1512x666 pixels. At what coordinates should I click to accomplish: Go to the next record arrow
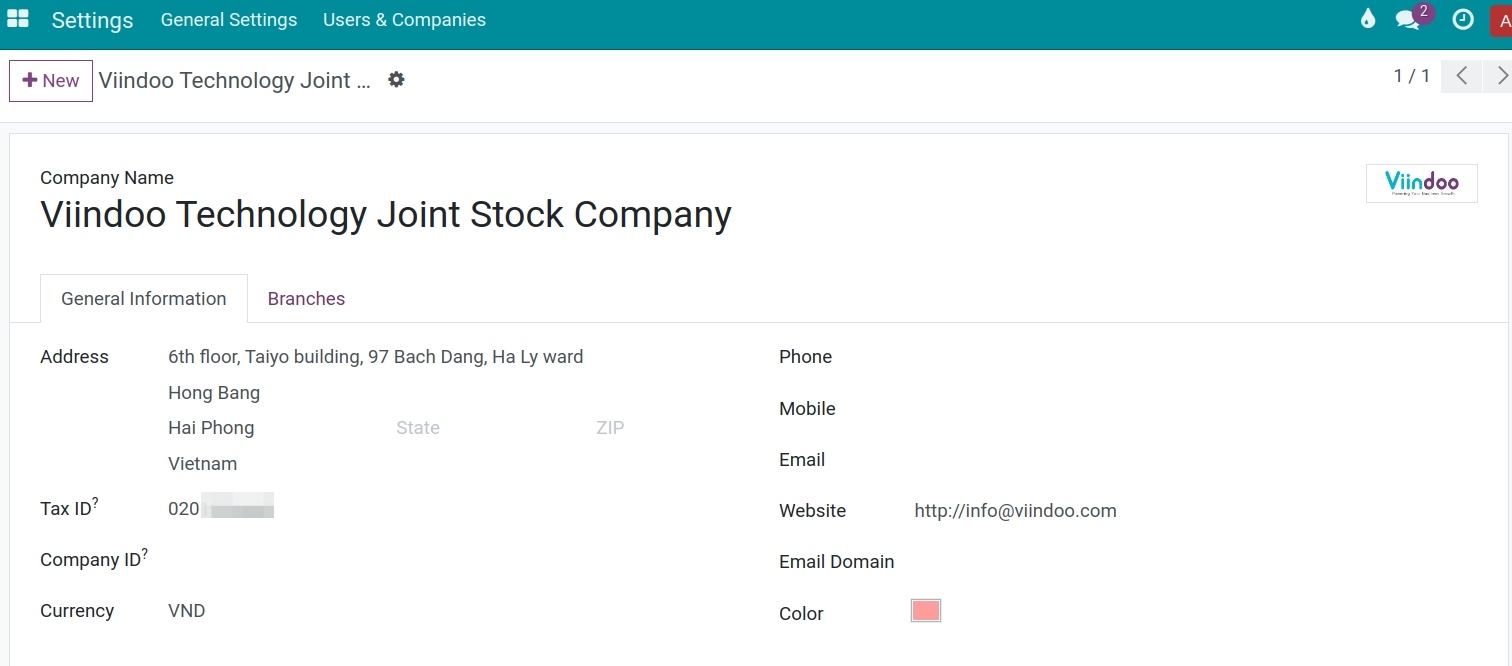pyautogui.click(x=1497, y=76)
